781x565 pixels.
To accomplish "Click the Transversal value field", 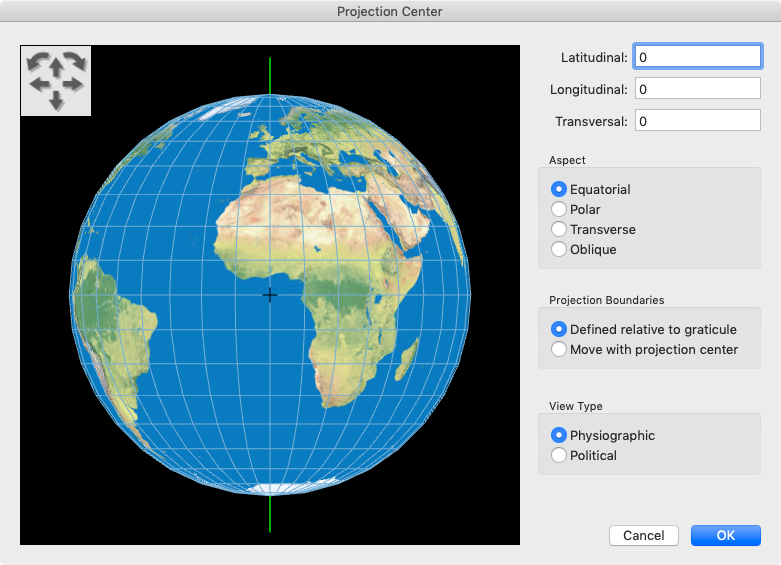I will pos(697,121).
